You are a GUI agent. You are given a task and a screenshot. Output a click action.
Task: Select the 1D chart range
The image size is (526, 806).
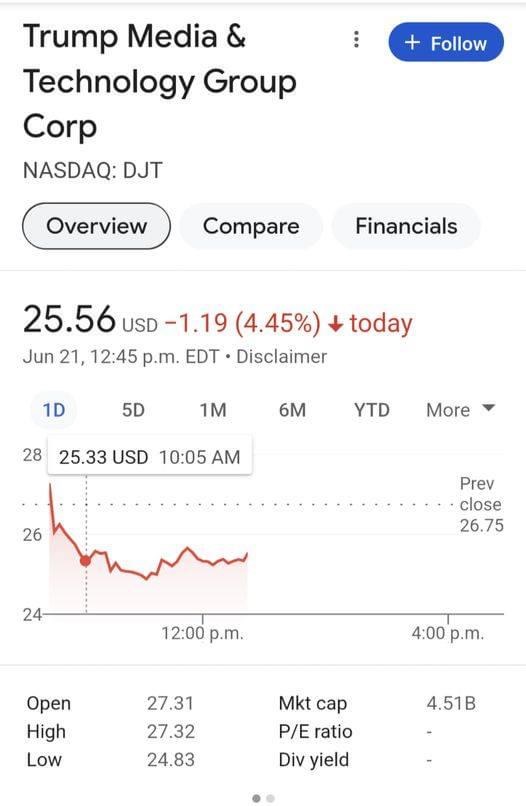[x=53, y=410]
